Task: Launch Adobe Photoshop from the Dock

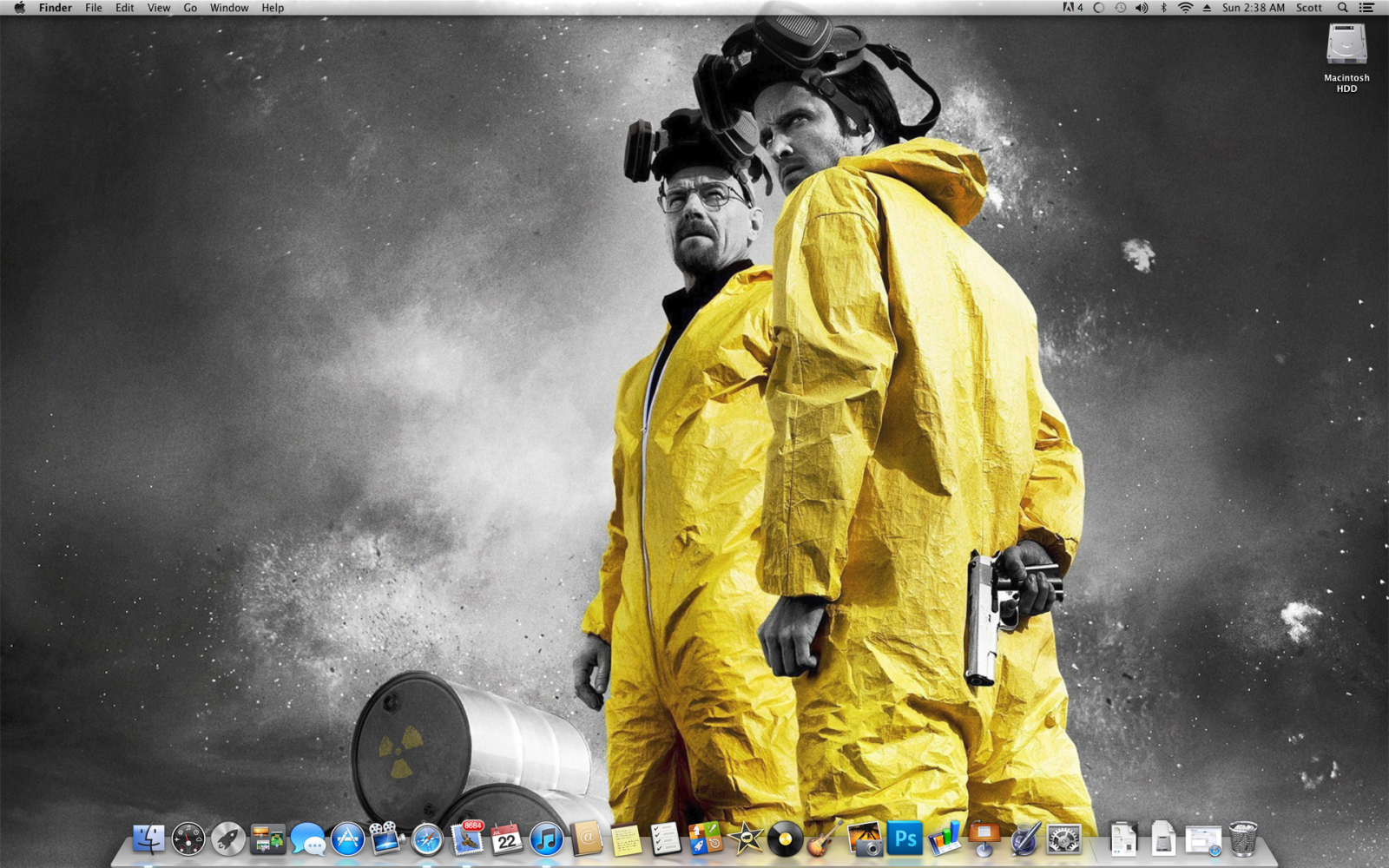Action: click(x=905, y=839)
